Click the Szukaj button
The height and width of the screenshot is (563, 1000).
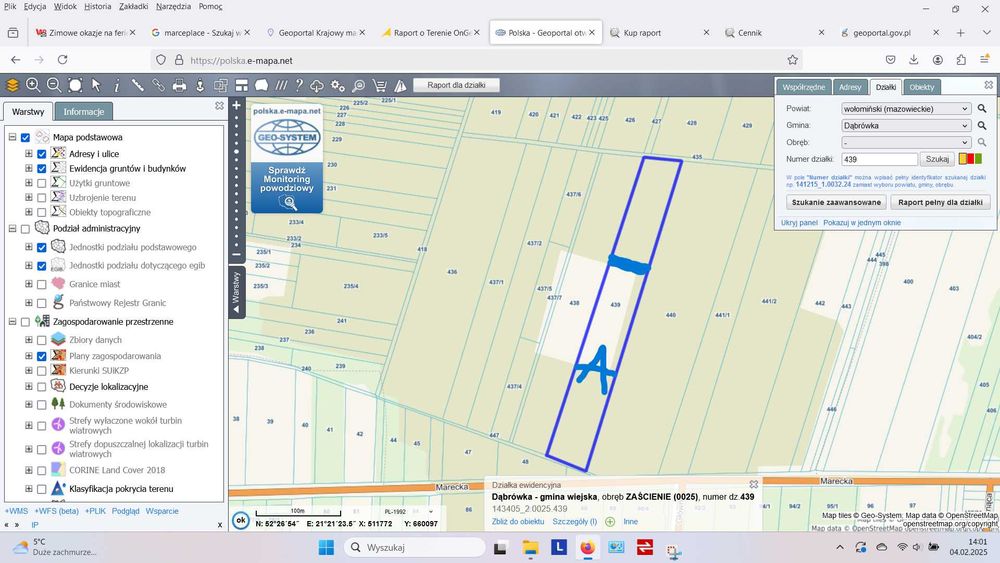[x=937, y=159]
